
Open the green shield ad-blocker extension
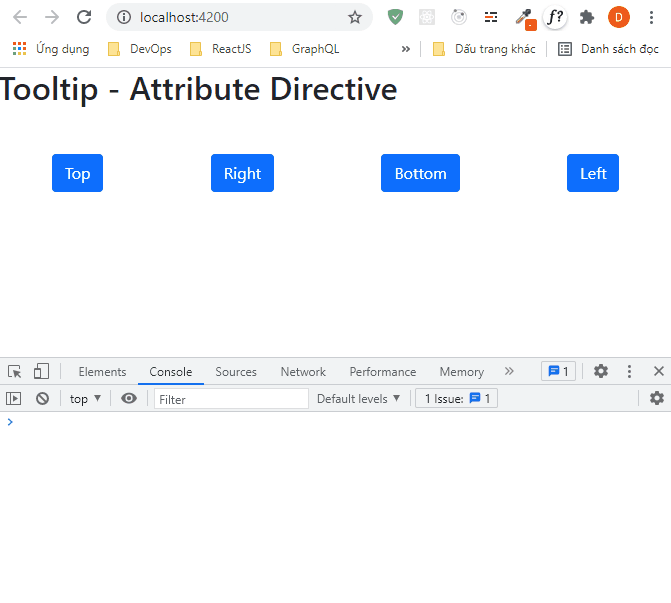[395, 17]
